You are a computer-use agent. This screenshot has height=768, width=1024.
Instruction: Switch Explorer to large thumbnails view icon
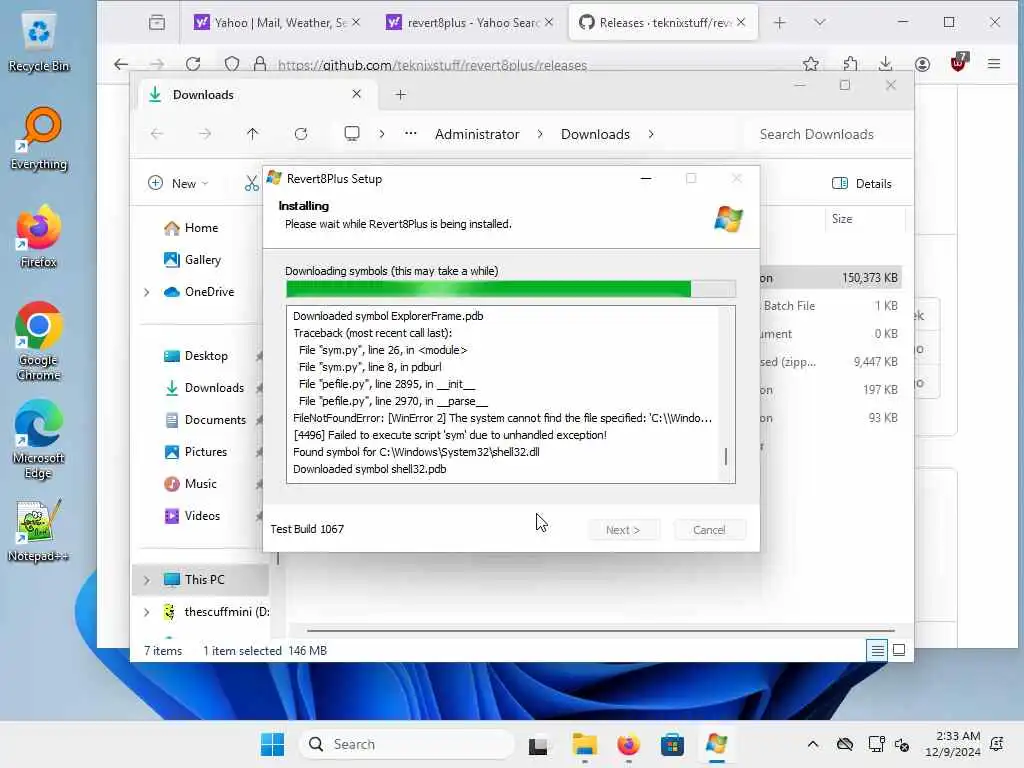(899, 650)
